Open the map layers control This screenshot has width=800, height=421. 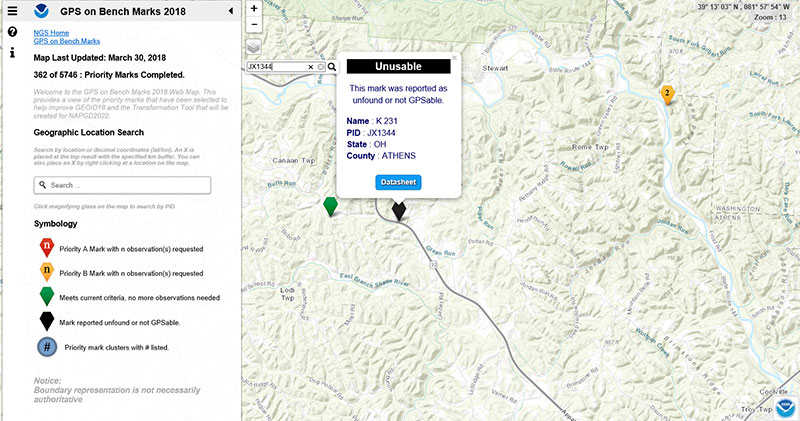click(254, 46)
